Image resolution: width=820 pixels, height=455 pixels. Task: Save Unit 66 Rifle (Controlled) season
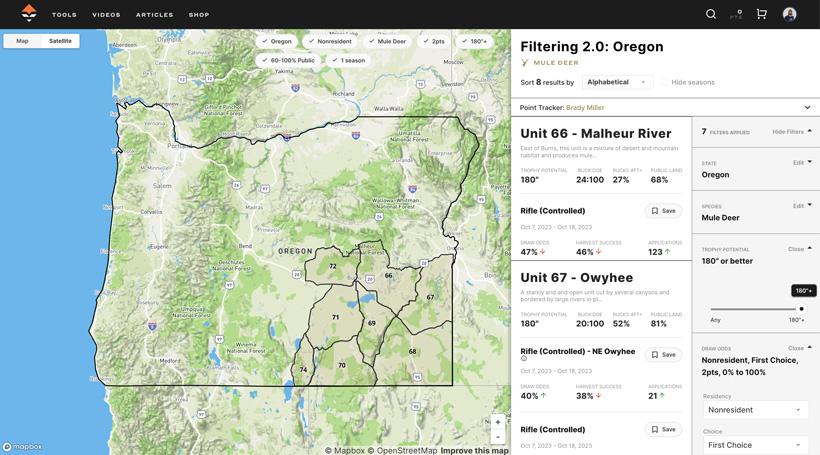(x=663, y=211)
